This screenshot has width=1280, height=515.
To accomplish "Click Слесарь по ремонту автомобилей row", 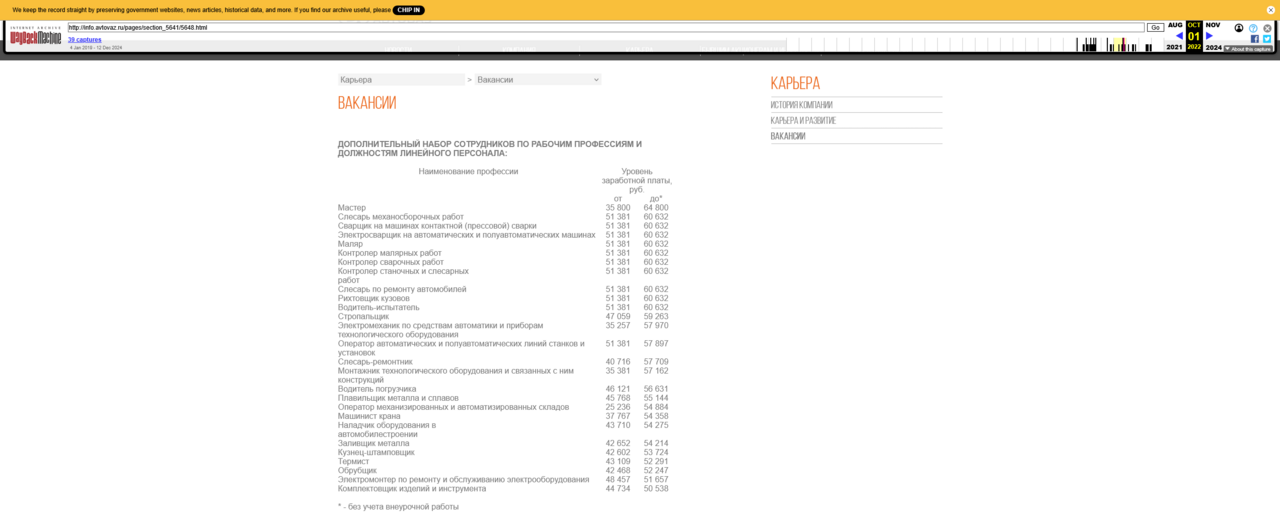I will (x=503, y=289).
